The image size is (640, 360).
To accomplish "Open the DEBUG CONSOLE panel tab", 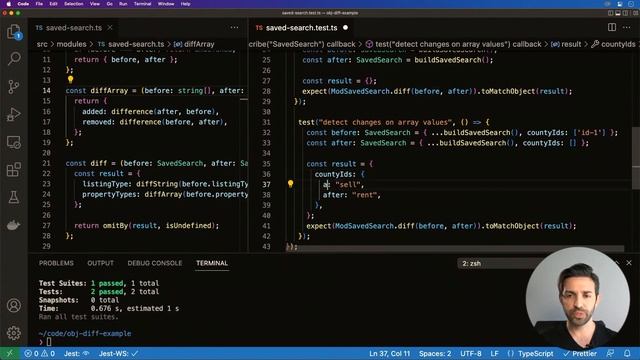I will (155, 263).
